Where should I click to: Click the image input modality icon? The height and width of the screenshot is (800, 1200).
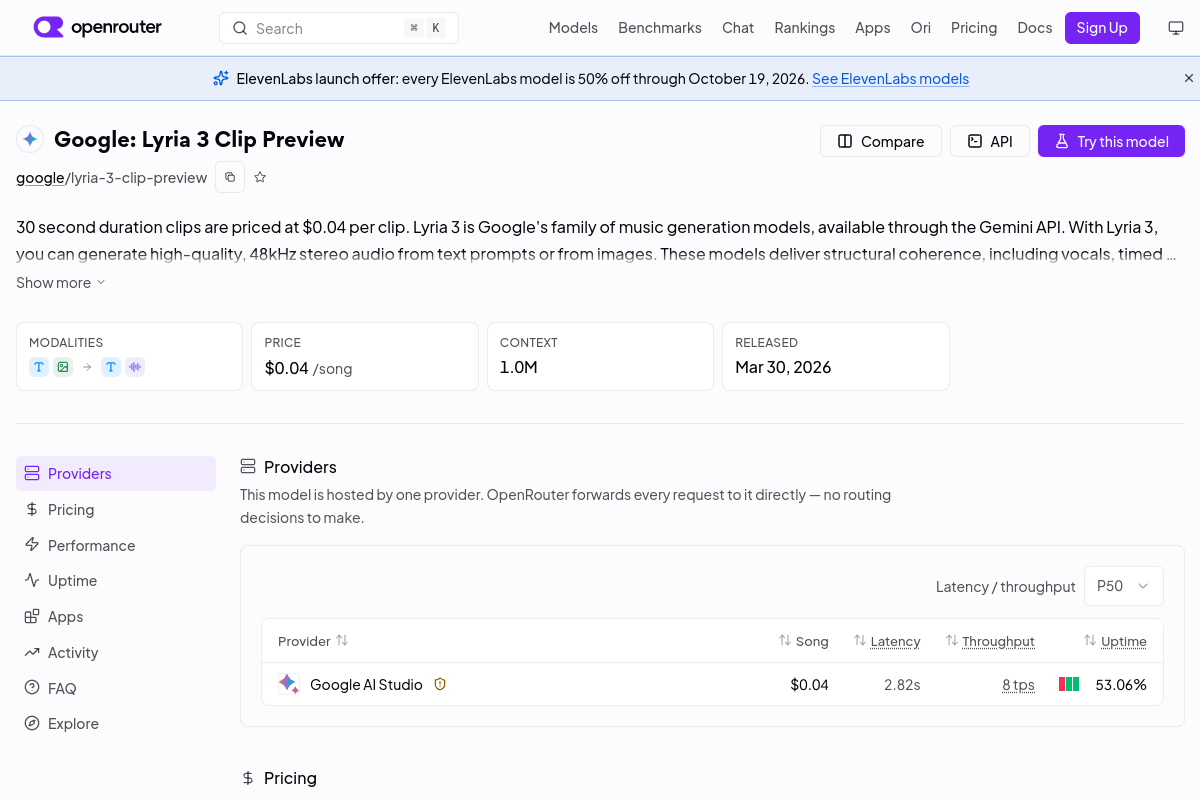tap(63, 367)
